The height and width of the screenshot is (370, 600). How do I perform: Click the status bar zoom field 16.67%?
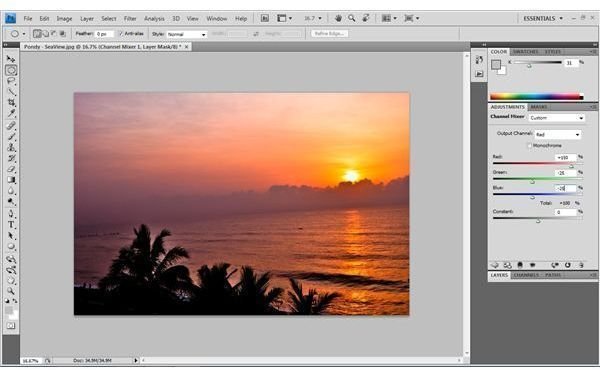[31, 360]
